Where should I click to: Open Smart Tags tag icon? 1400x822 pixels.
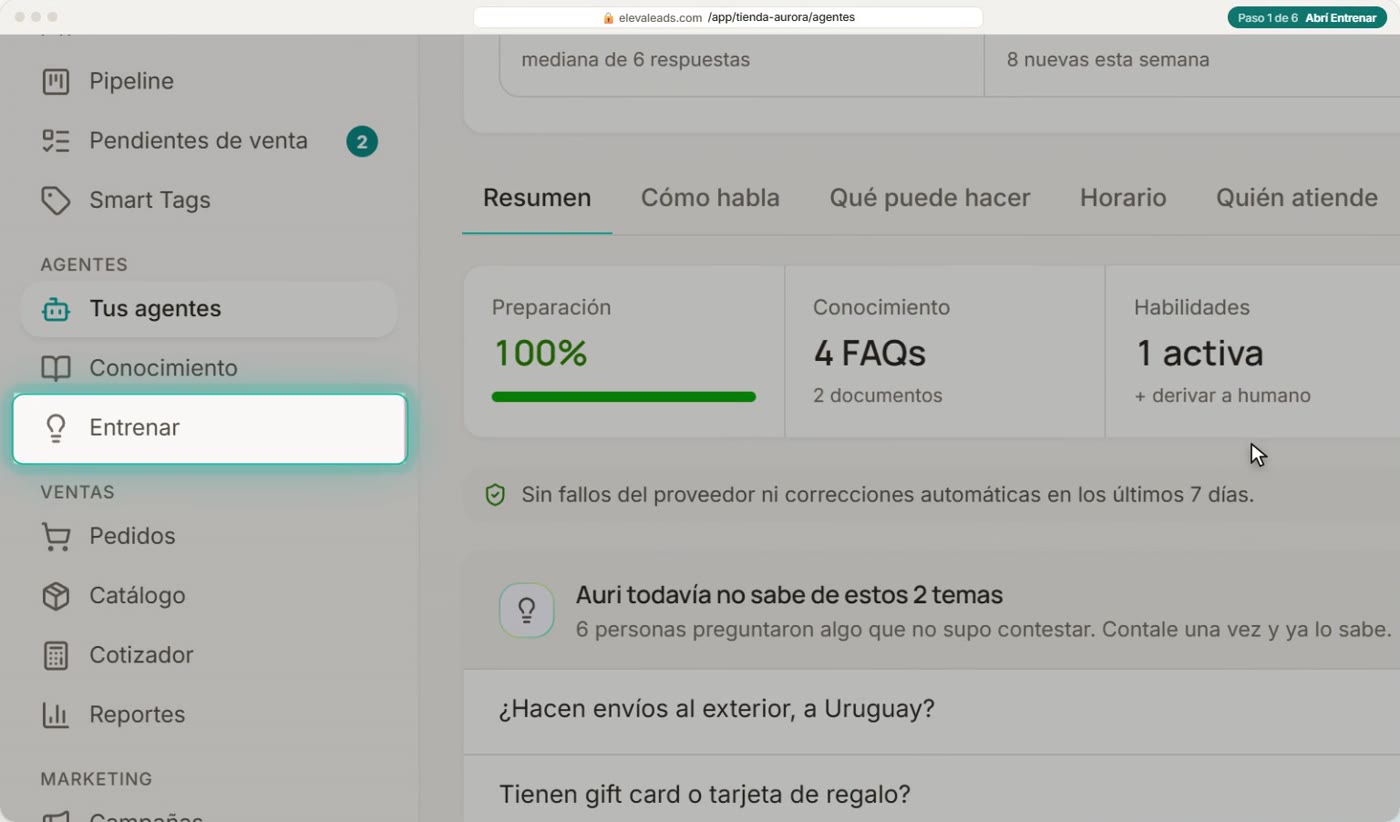[x=56, y=200]
